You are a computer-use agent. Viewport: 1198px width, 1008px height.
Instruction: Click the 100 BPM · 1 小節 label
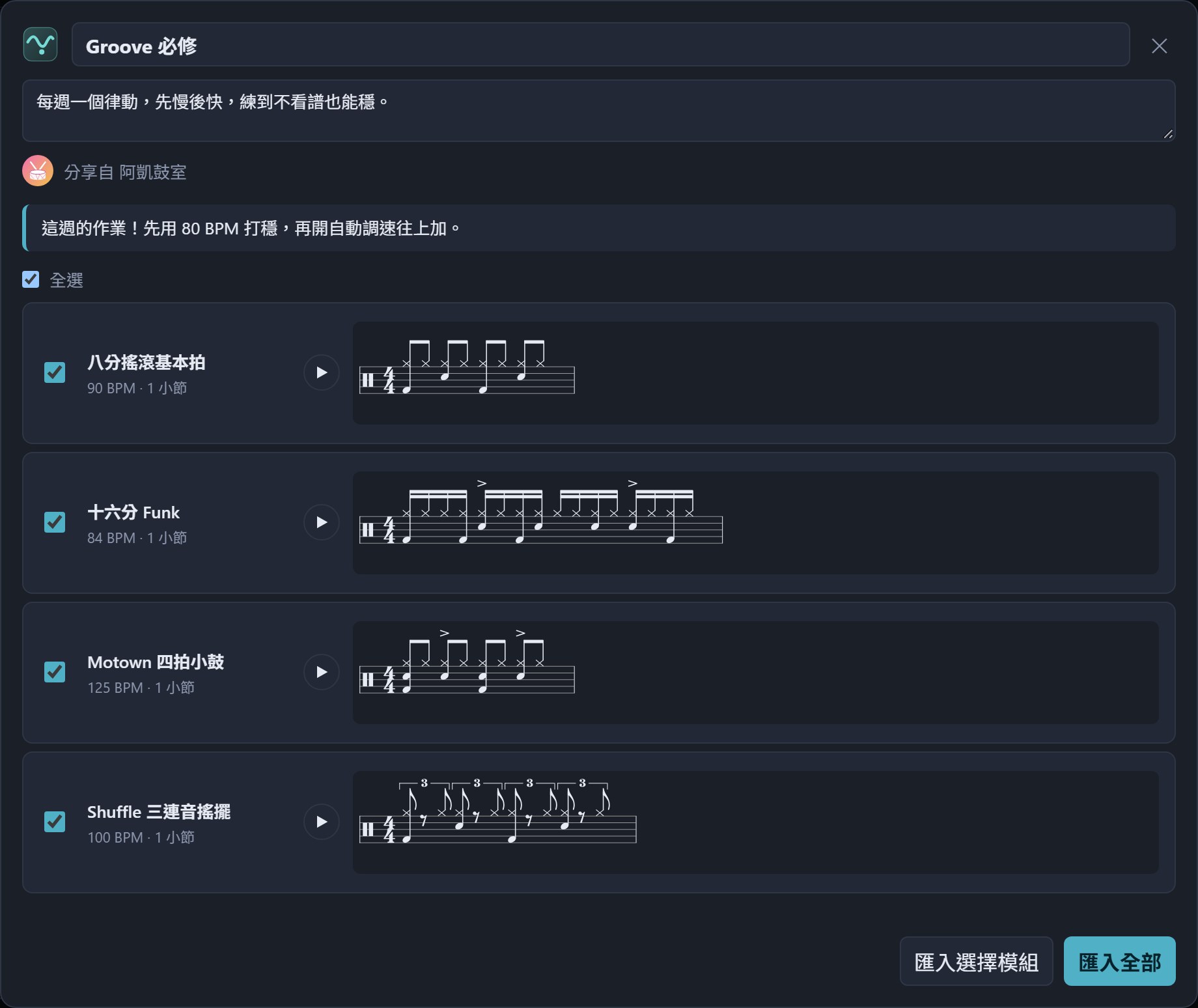(141, 837)
